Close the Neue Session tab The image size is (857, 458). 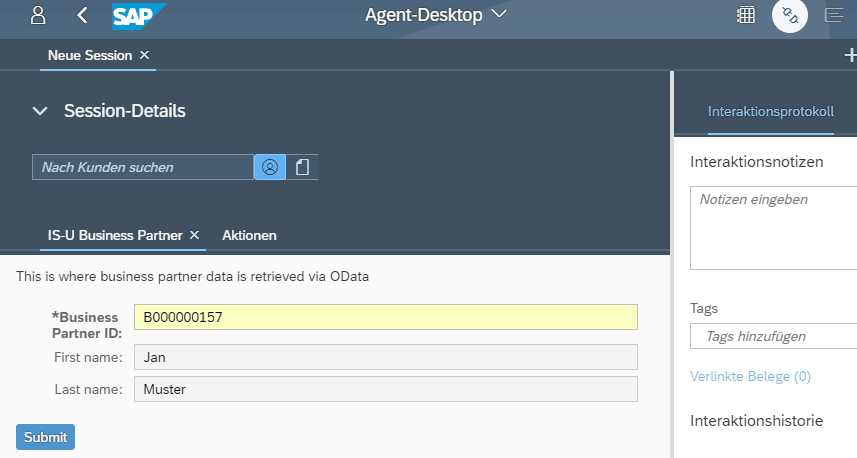coord(144,55)
